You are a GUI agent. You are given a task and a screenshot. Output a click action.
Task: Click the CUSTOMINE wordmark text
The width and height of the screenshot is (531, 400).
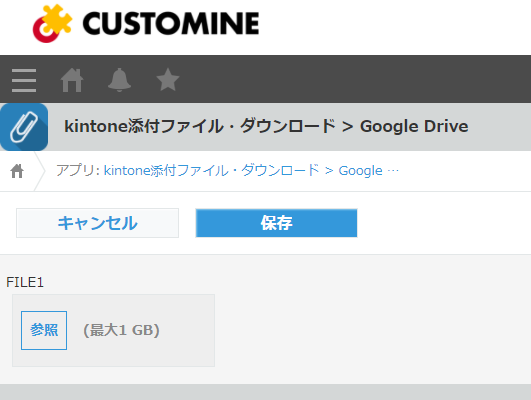(x=171, y=23)
